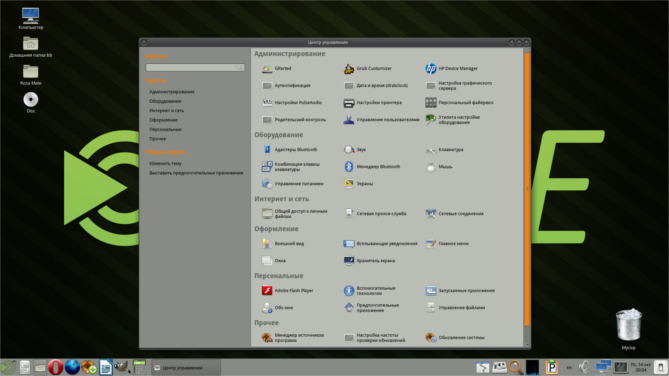Open Звук sound settings
This screenshot has width=669, height=376.
click(355, 149)
